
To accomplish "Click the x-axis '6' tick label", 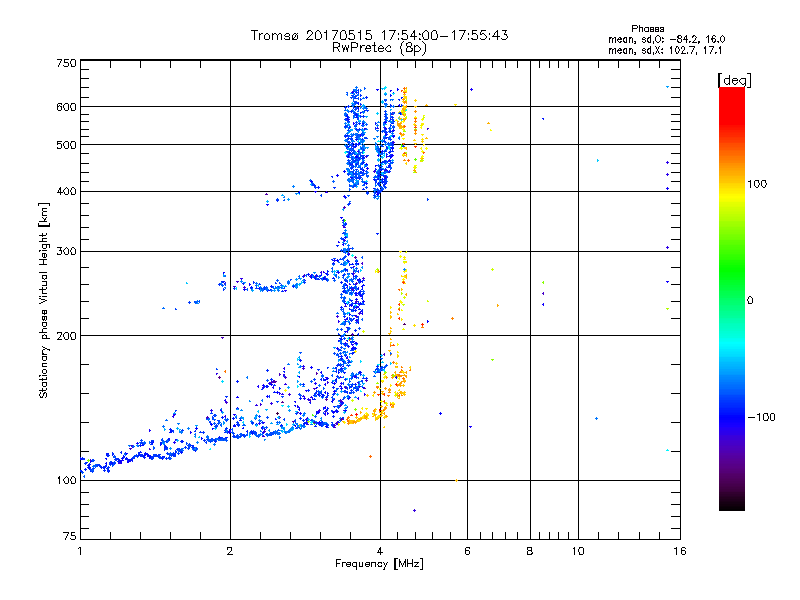I will pos(467,551).
